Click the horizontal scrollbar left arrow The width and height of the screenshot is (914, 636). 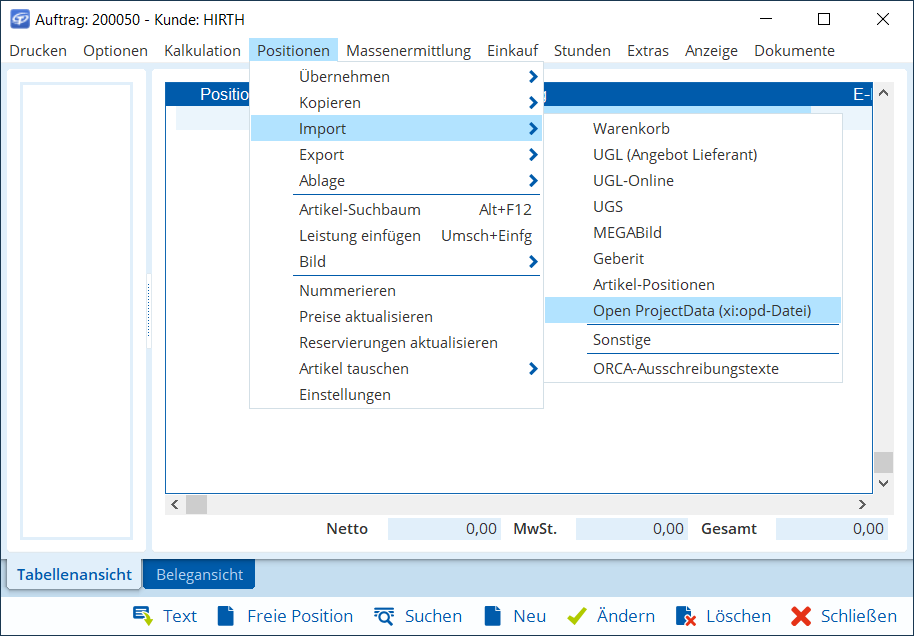point(175,505)
